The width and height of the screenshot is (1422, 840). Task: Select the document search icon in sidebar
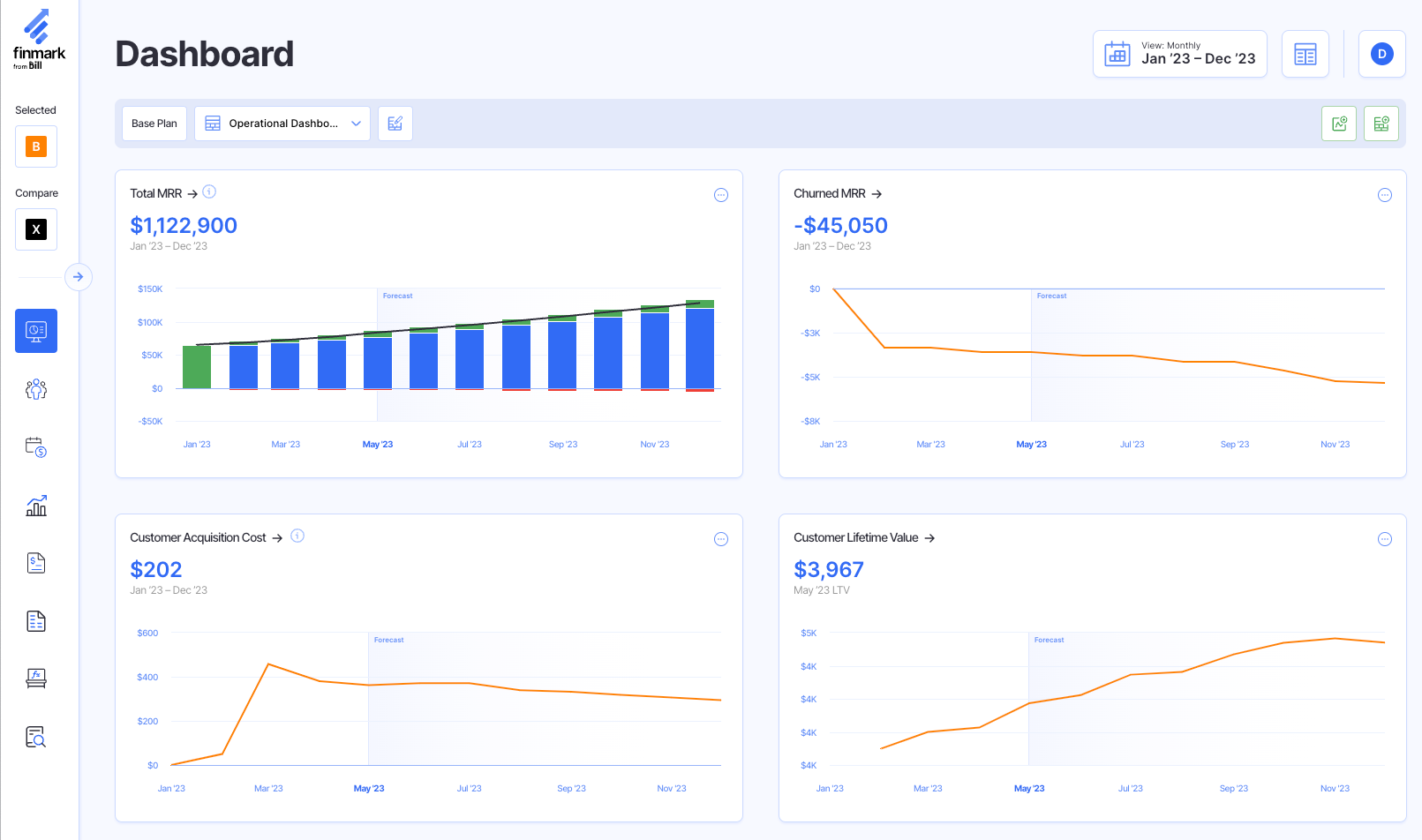(35, 737)
